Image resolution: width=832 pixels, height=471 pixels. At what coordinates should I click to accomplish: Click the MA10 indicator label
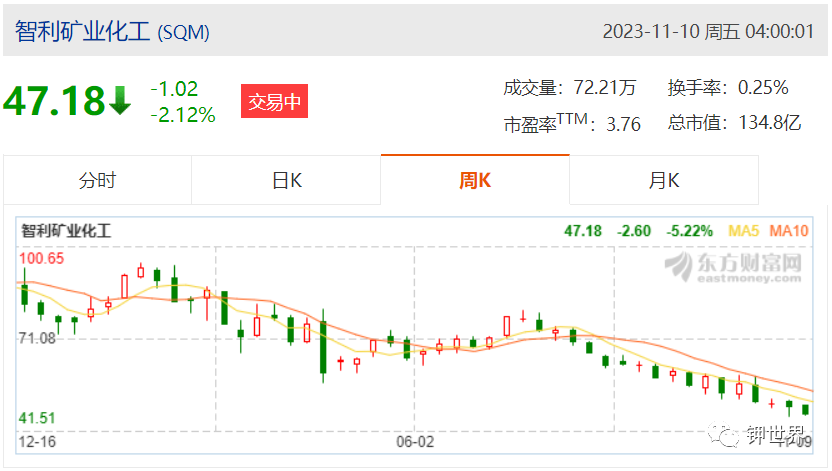click(788, 231)
